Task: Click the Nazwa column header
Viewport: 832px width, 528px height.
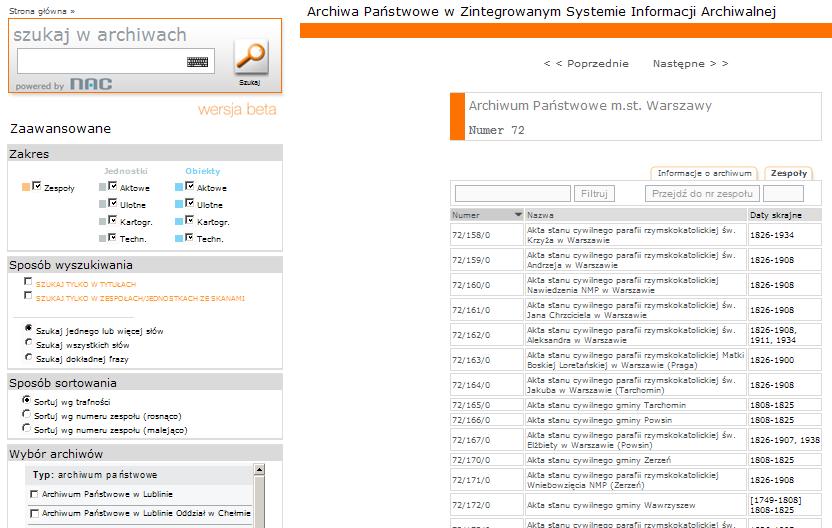Action: click(x=636, y=215)
